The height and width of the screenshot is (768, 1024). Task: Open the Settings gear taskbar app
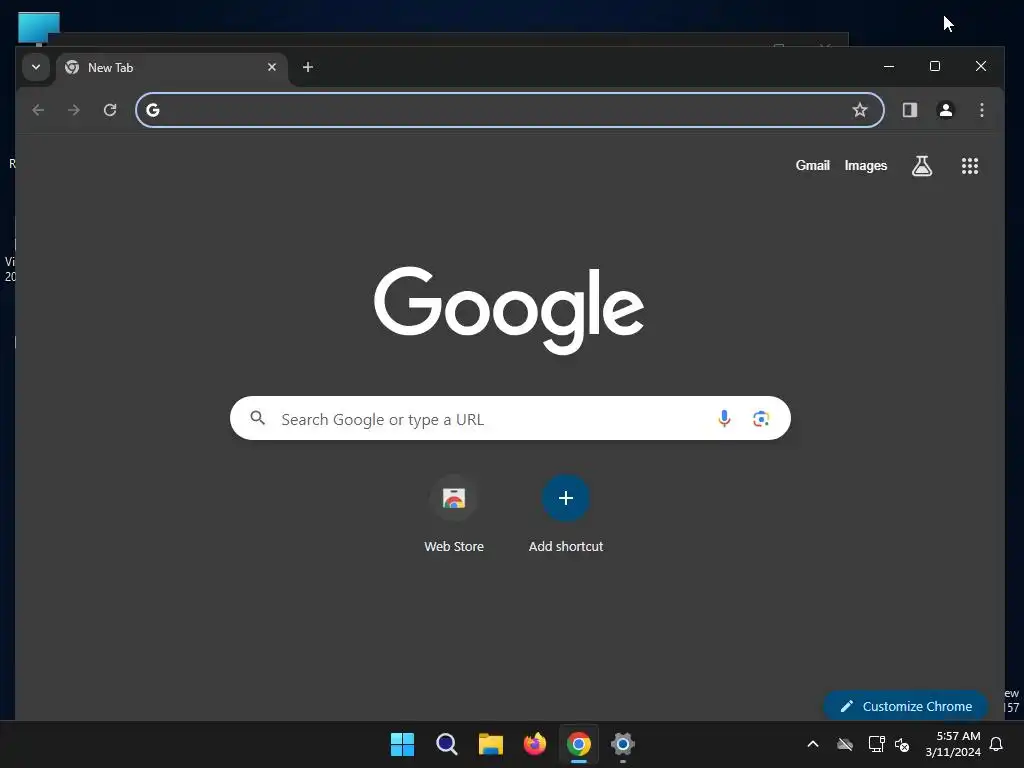pos(622,744)
